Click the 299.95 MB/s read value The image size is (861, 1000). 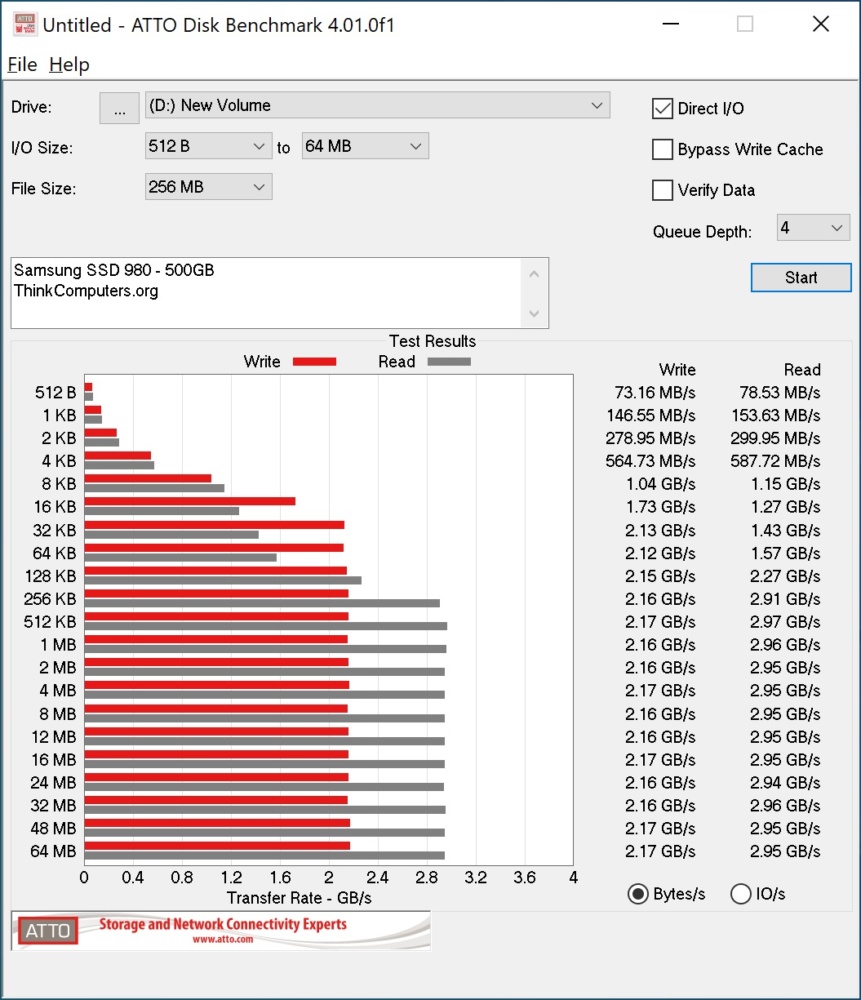[x=776, y=438]
